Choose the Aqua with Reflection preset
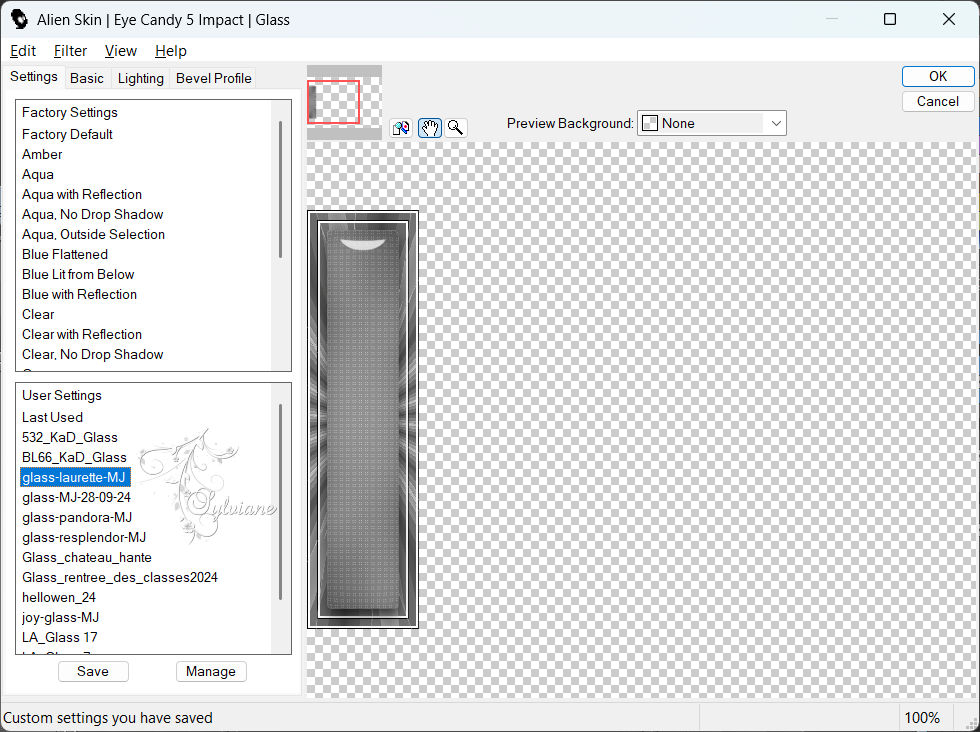Screen dimensions: 980x732 tap(82, 194)
